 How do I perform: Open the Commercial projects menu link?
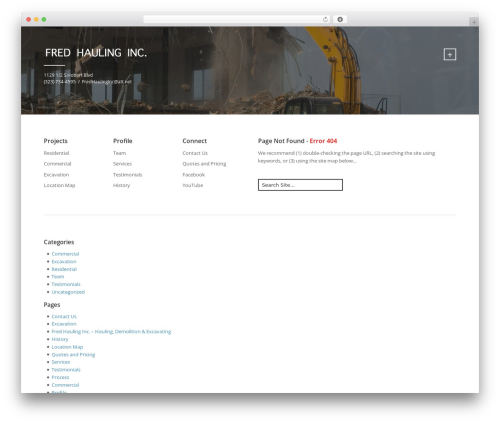(57, 164)
